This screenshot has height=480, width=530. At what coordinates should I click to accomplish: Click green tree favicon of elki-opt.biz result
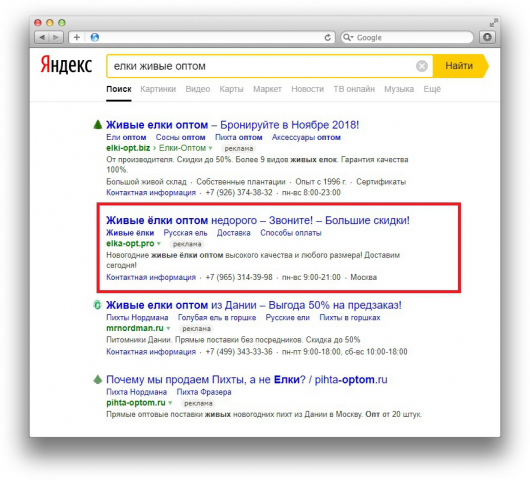pyautogui.click(x=98, y=124)
